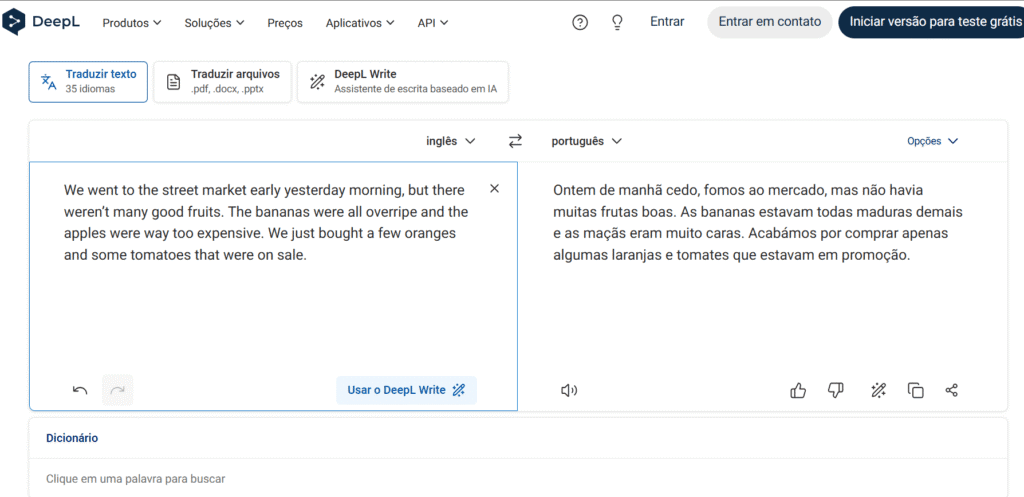Click 'Clique em uma palavra para buscar'

135,479
